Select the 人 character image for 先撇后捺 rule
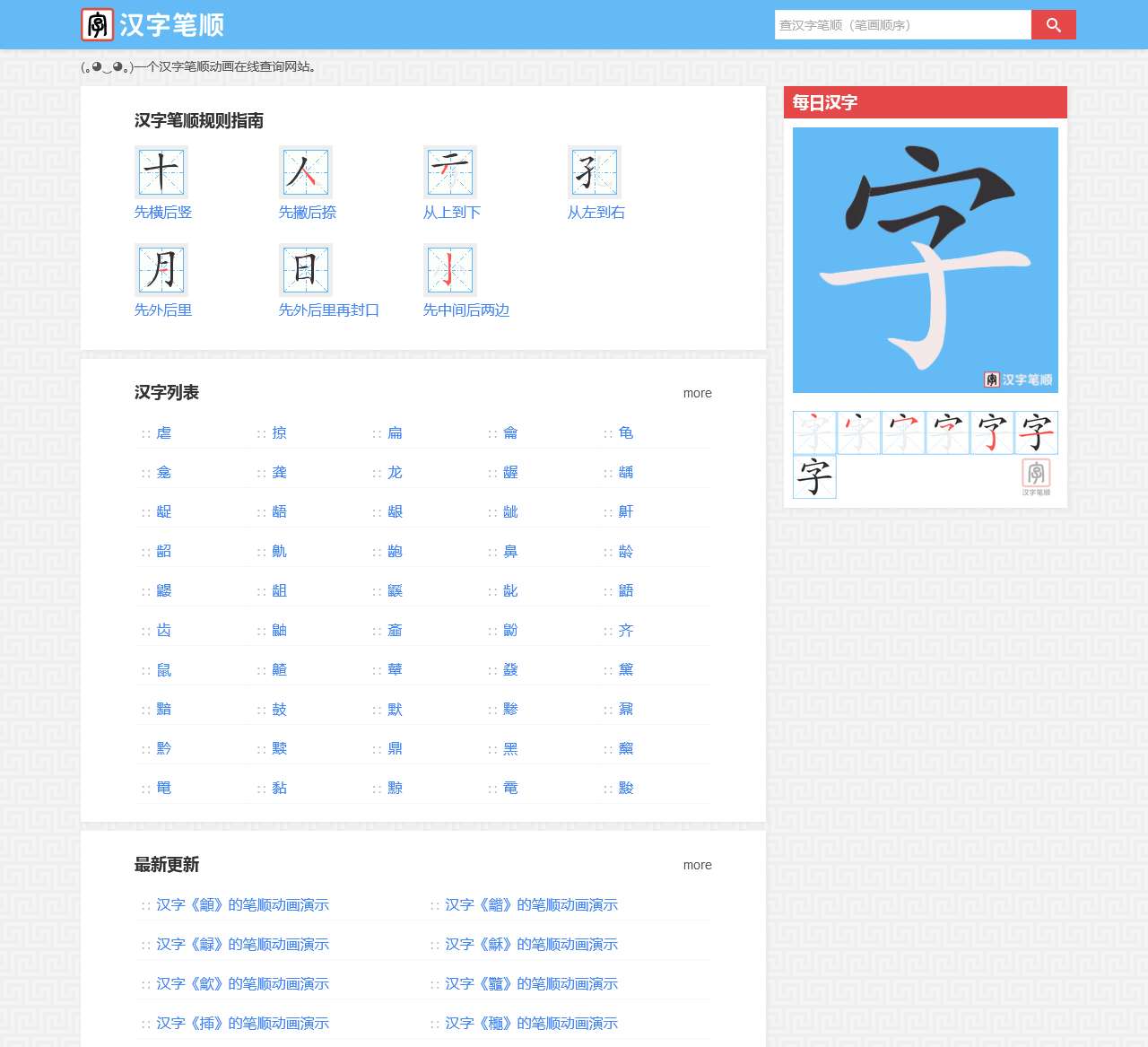 [x=306, y=172]
